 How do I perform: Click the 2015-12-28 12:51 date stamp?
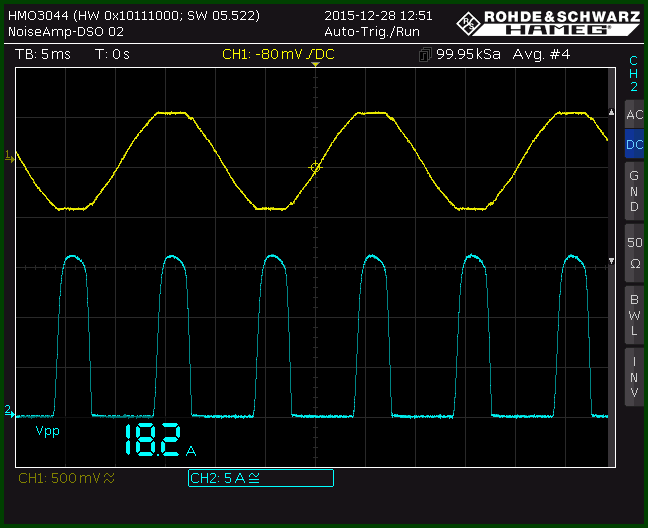point(378,16)
